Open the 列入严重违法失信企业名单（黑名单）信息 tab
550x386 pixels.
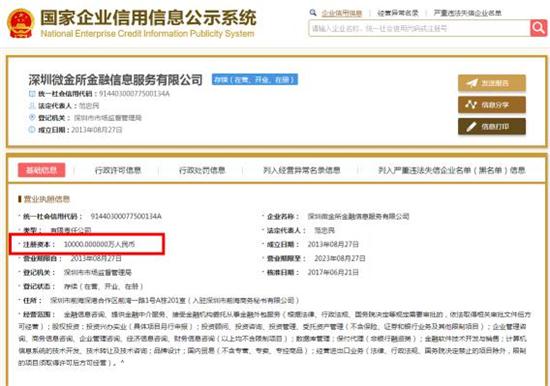(x=452, y=171)
